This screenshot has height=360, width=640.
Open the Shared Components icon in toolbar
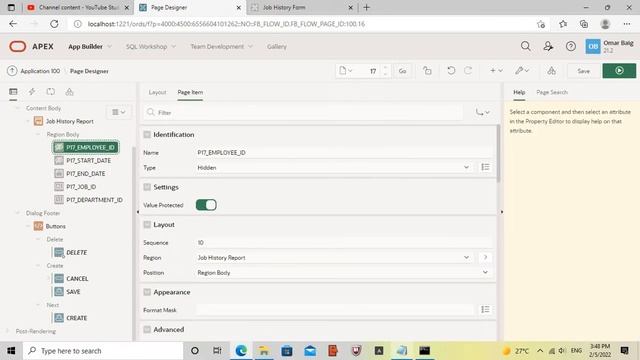[551, 71]
